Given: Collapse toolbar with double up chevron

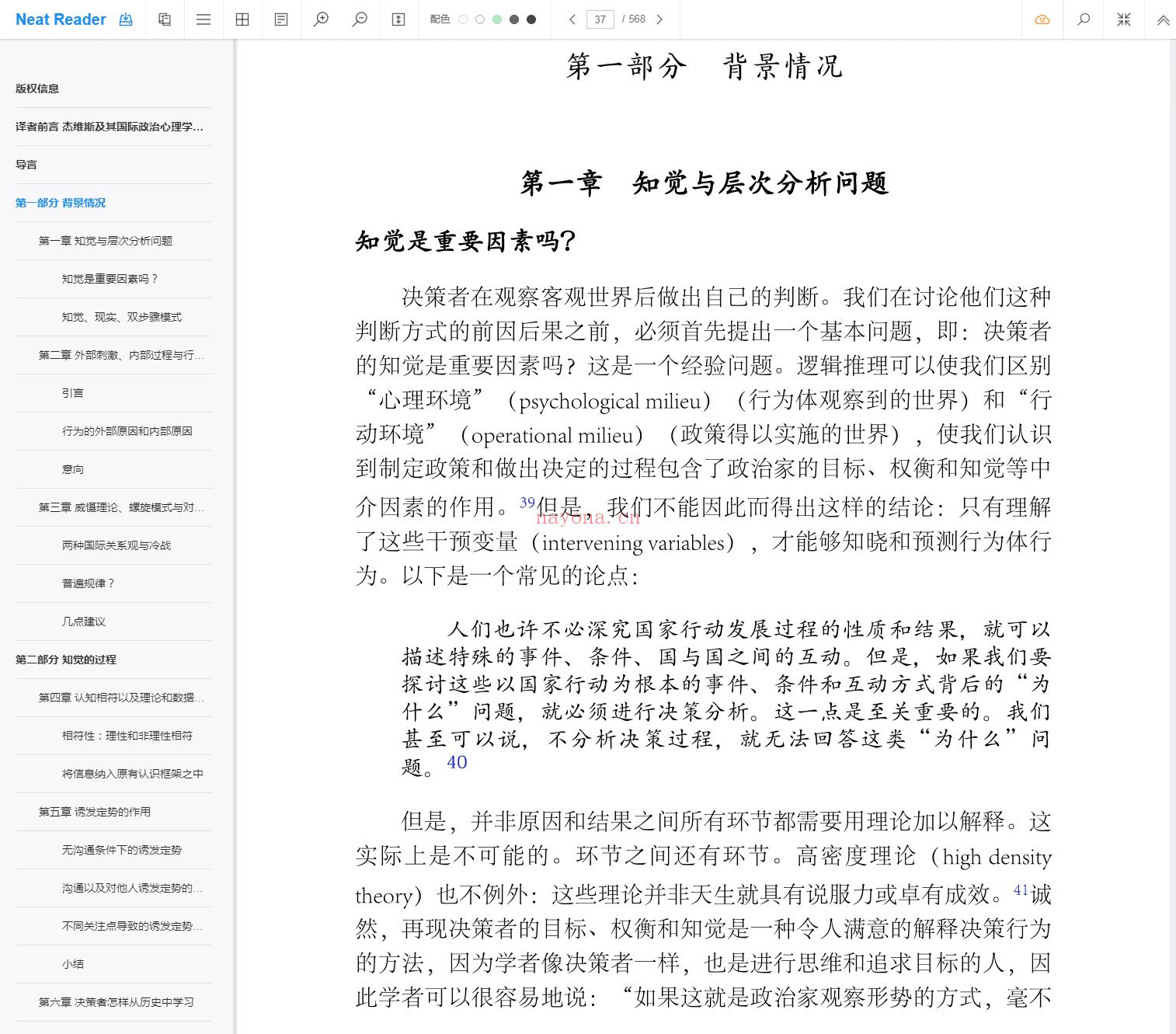Looking at the screenshot, I should tap(1163, 20).
